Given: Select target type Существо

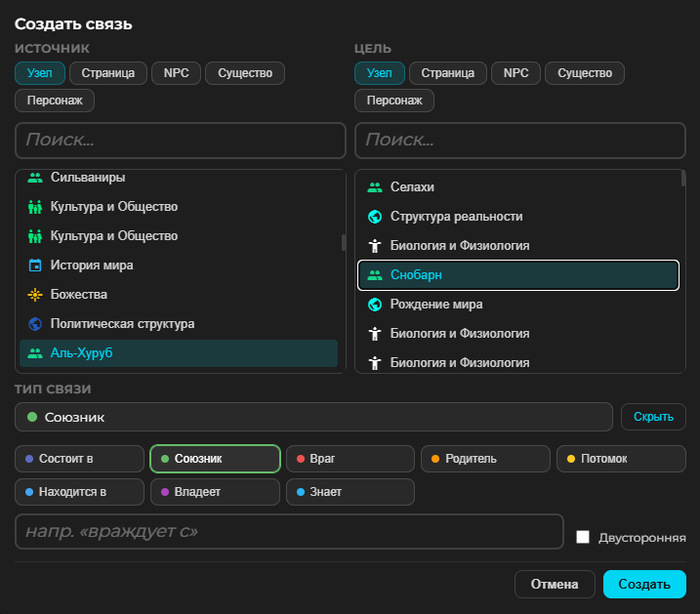Looking at the screenshot, I should (x=585, y=73).
